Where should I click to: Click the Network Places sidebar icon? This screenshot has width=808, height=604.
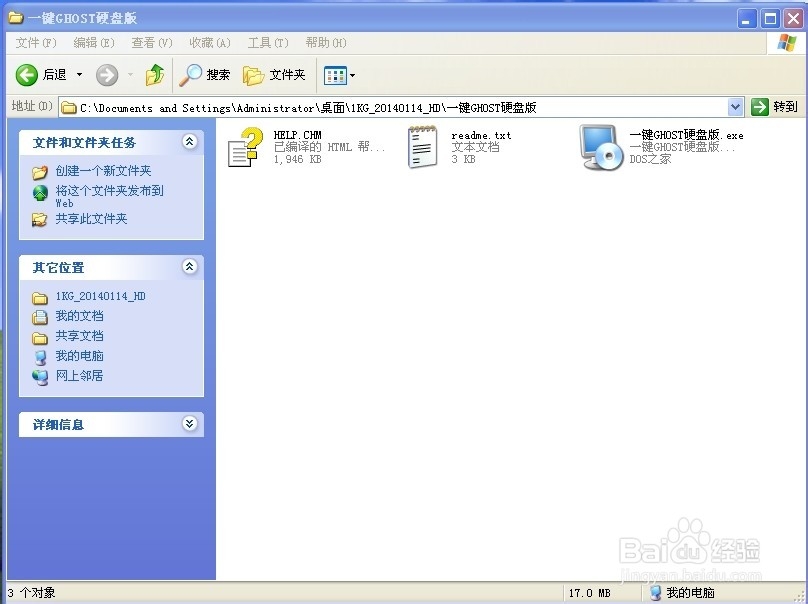[40, 377]
